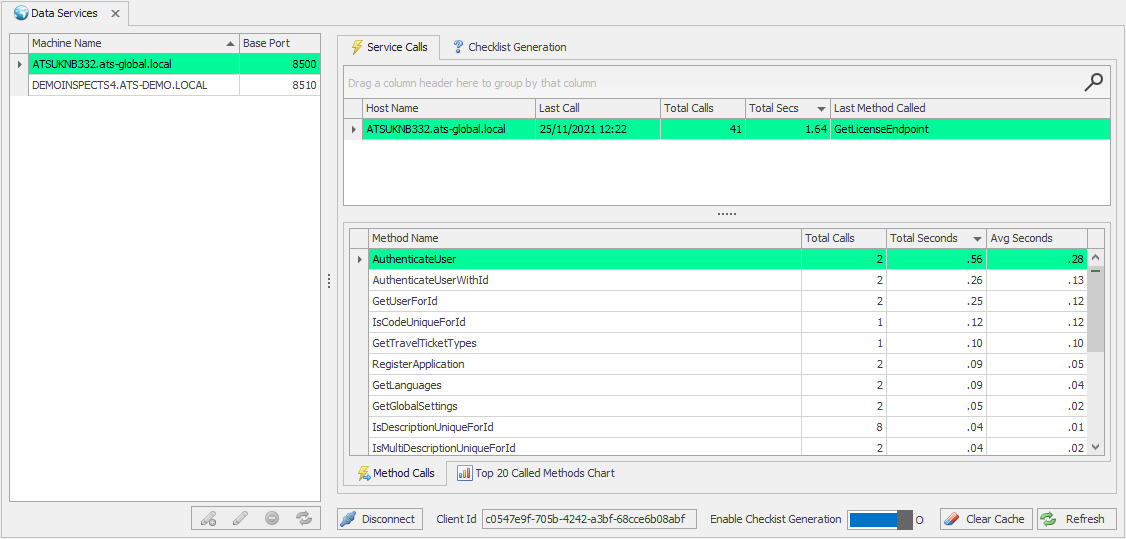Click the Client Id field

589,519
